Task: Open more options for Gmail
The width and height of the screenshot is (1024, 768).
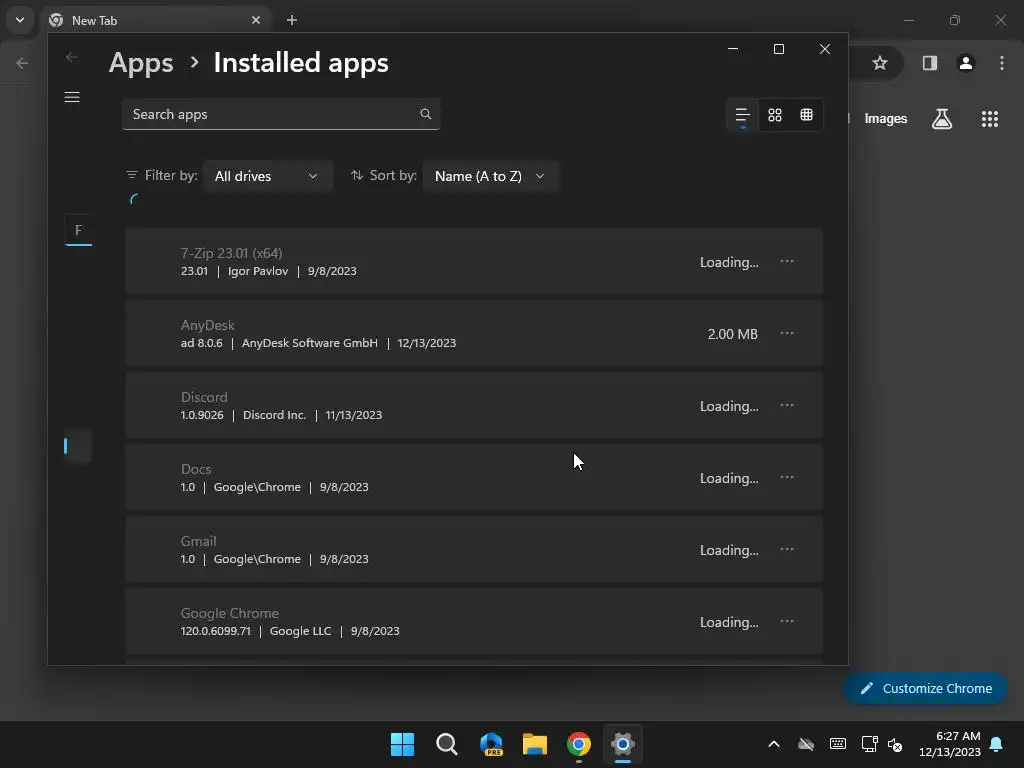Action: pos(787,549)
